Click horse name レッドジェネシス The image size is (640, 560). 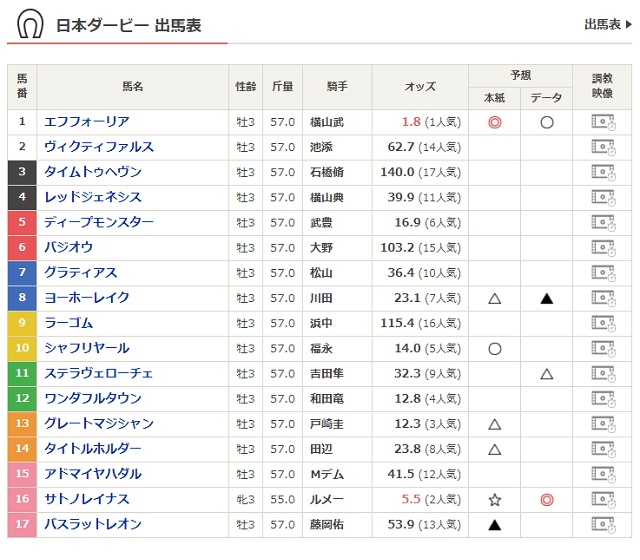pyautogui.click(x=93, y=197)
